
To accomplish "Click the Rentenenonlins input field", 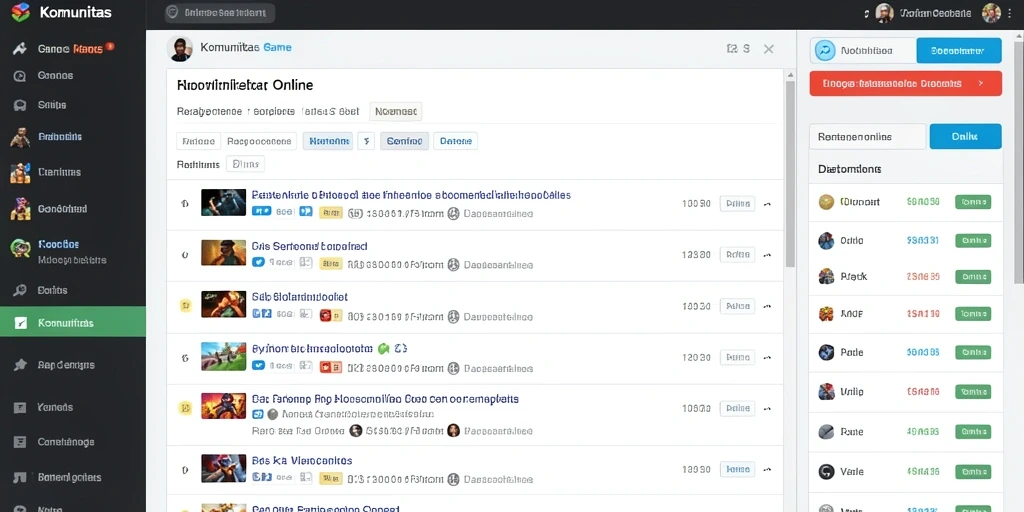I will (867, 136).
